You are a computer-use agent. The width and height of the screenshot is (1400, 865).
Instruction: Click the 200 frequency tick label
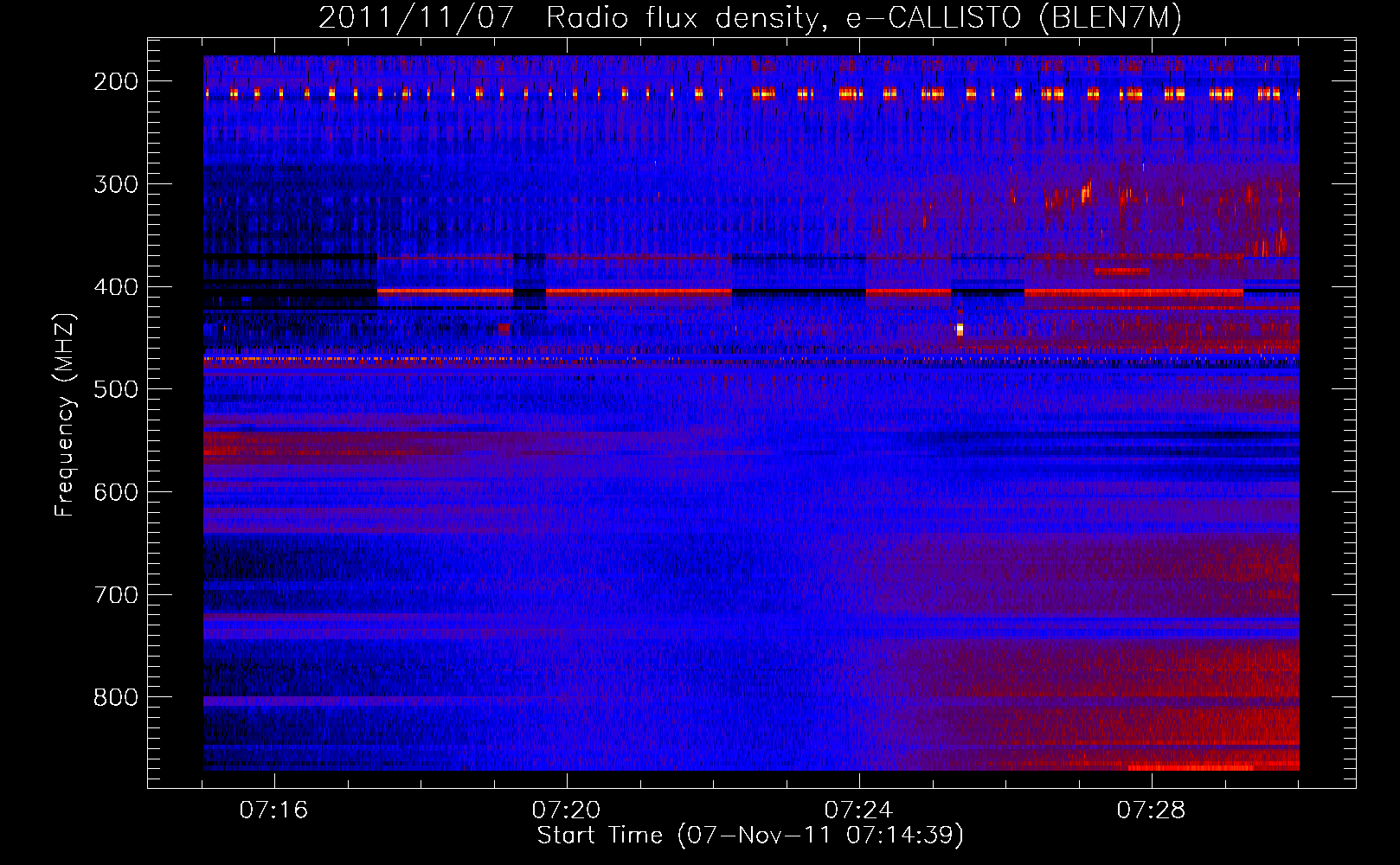116,81
